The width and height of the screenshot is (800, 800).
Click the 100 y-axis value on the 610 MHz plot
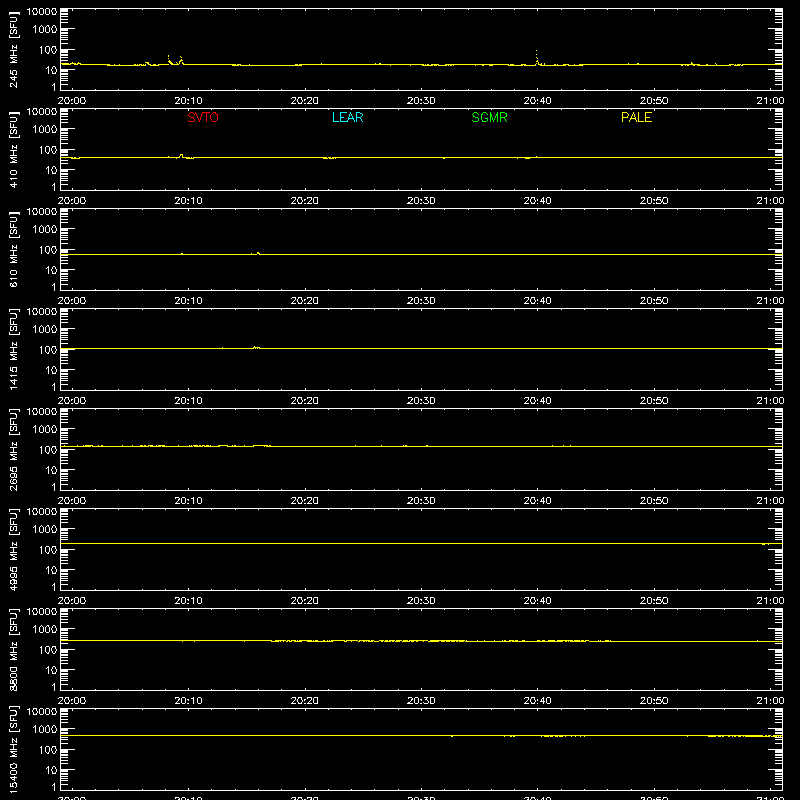coord(48,250)
